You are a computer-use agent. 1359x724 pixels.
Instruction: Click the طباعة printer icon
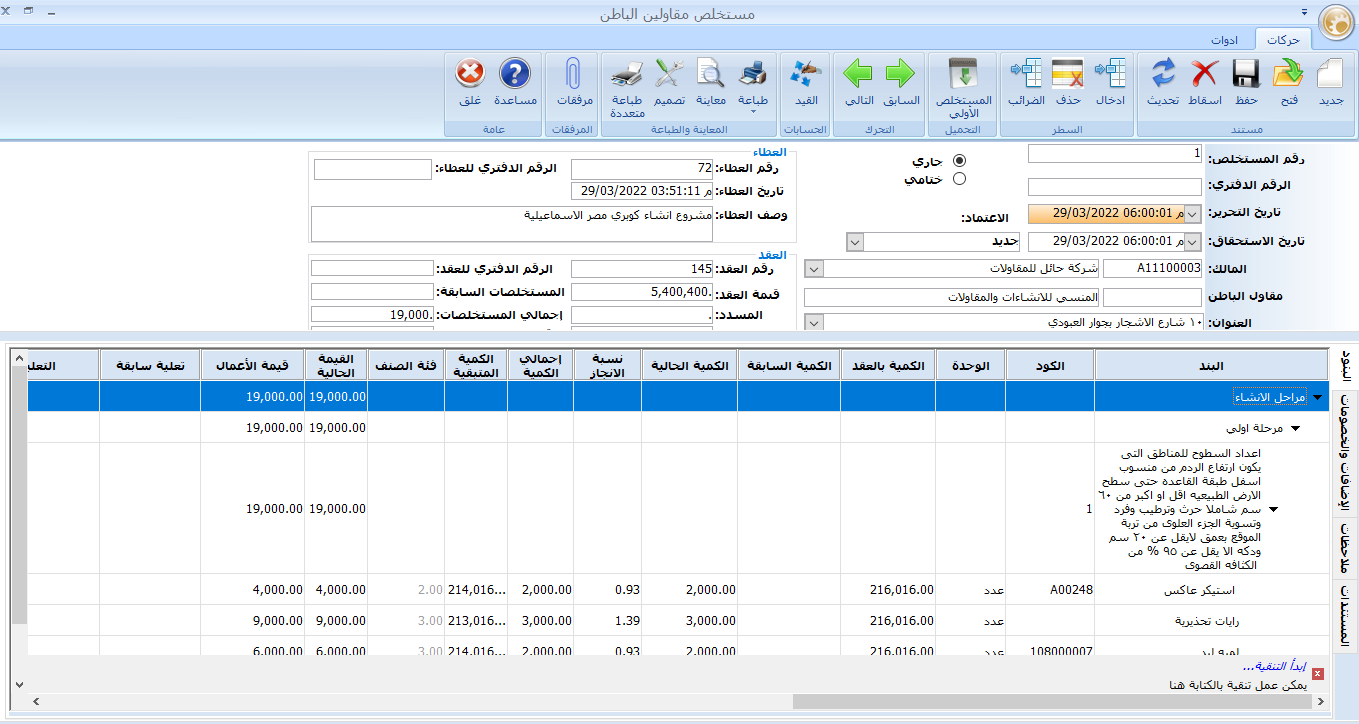(x=753, y=74)
